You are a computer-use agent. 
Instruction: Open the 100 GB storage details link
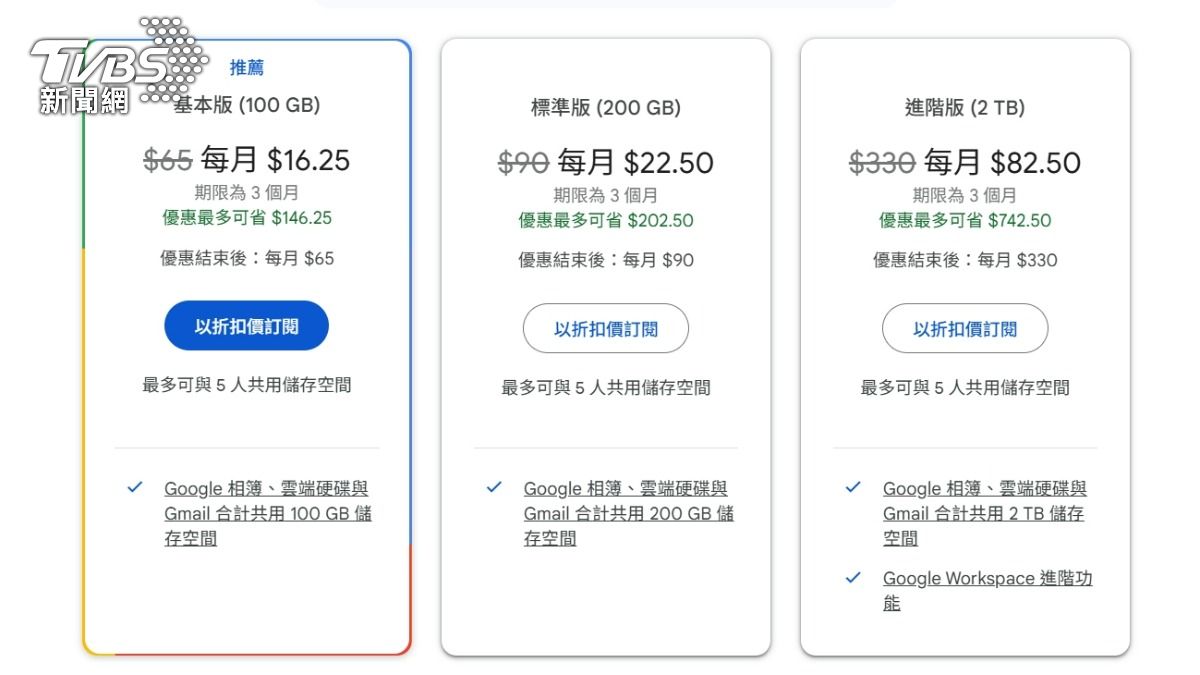pos(270,513)
